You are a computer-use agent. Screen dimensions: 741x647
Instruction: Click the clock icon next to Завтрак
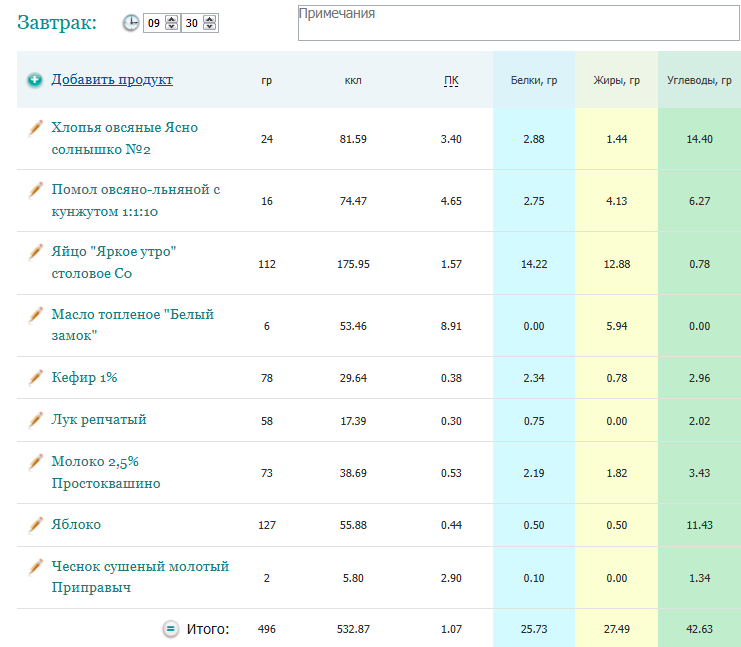(x=131, y=23)
